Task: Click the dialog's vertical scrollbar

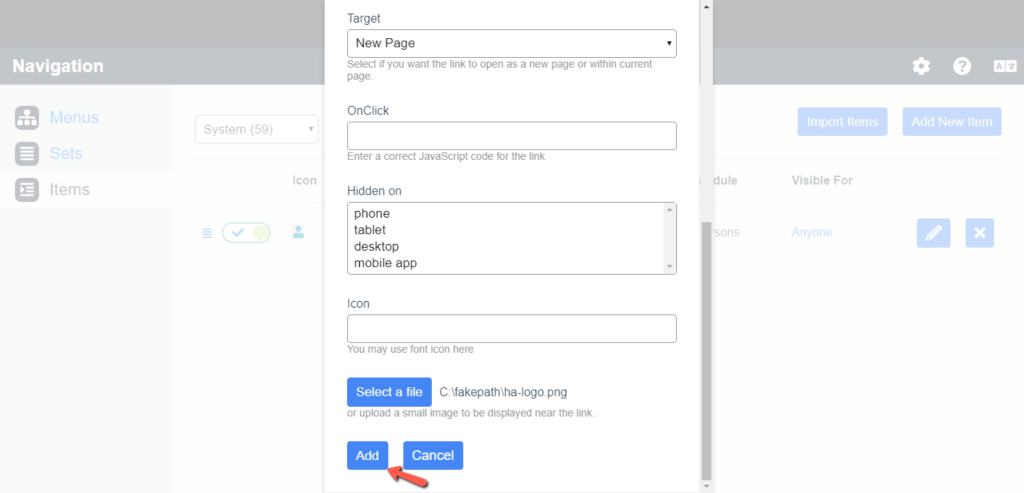Action: pos(707,350)
